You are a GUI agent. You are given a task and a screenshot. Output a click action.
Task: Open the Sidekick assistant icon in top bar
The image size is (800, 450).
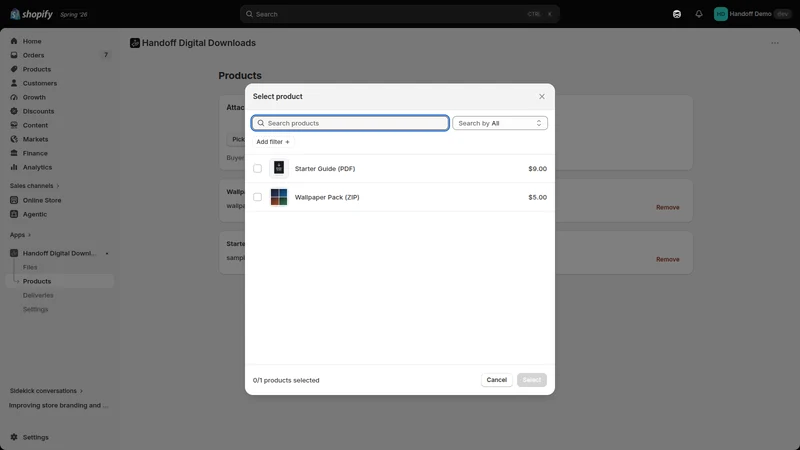coord(677,14)
